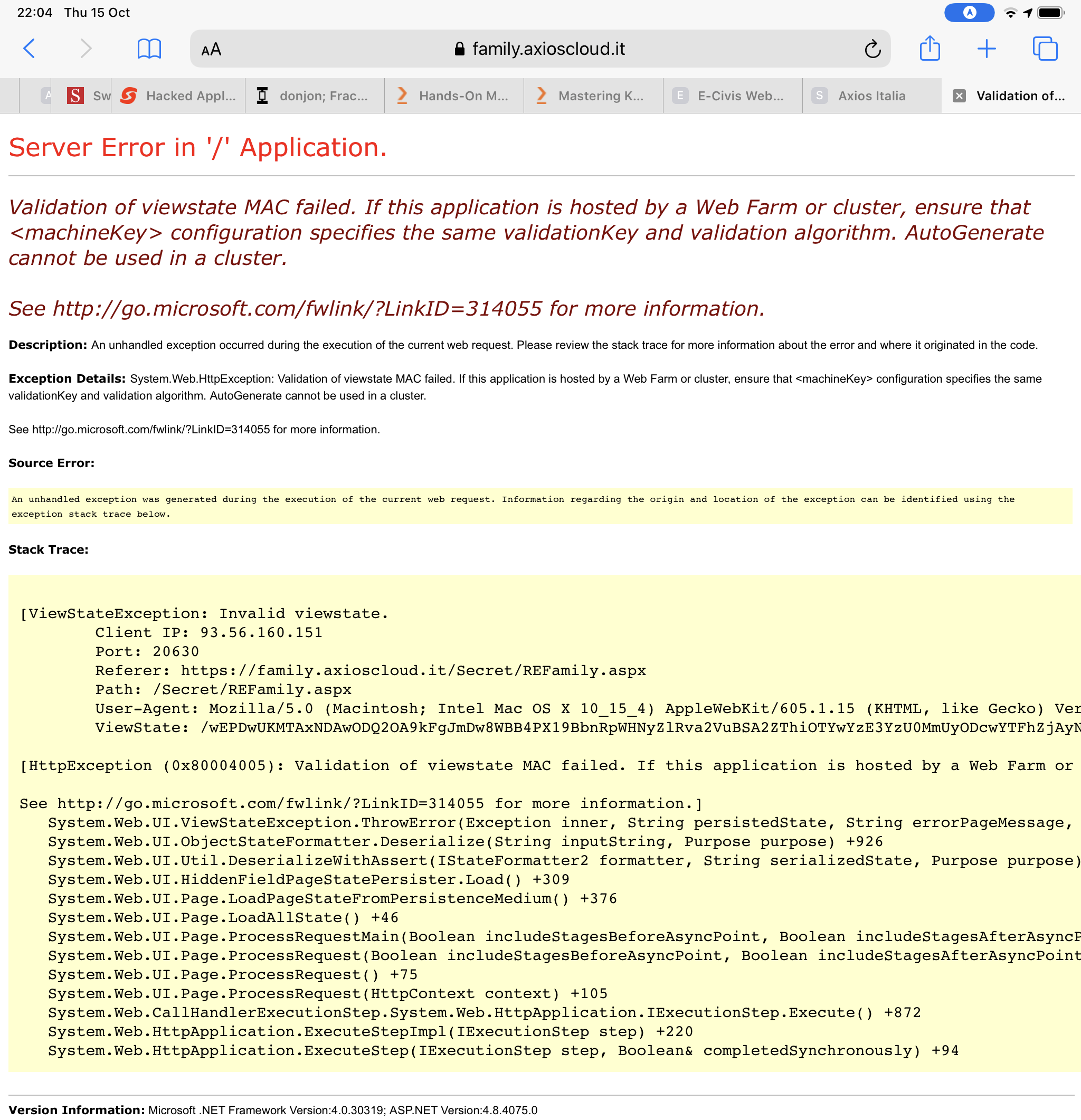Open the AA reader options menu
The image size is (1081, 1120).
212,50
